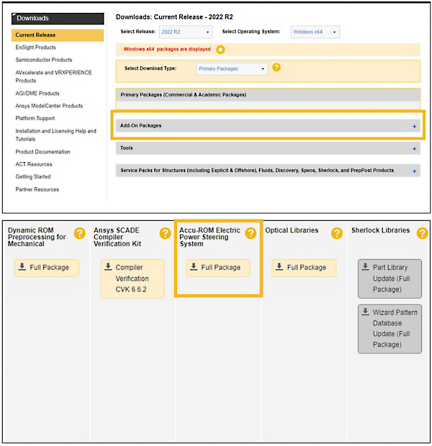Open Product Documentation link in sidebar
Viewport: 432px width, 446px height.
tap(43, 152)
